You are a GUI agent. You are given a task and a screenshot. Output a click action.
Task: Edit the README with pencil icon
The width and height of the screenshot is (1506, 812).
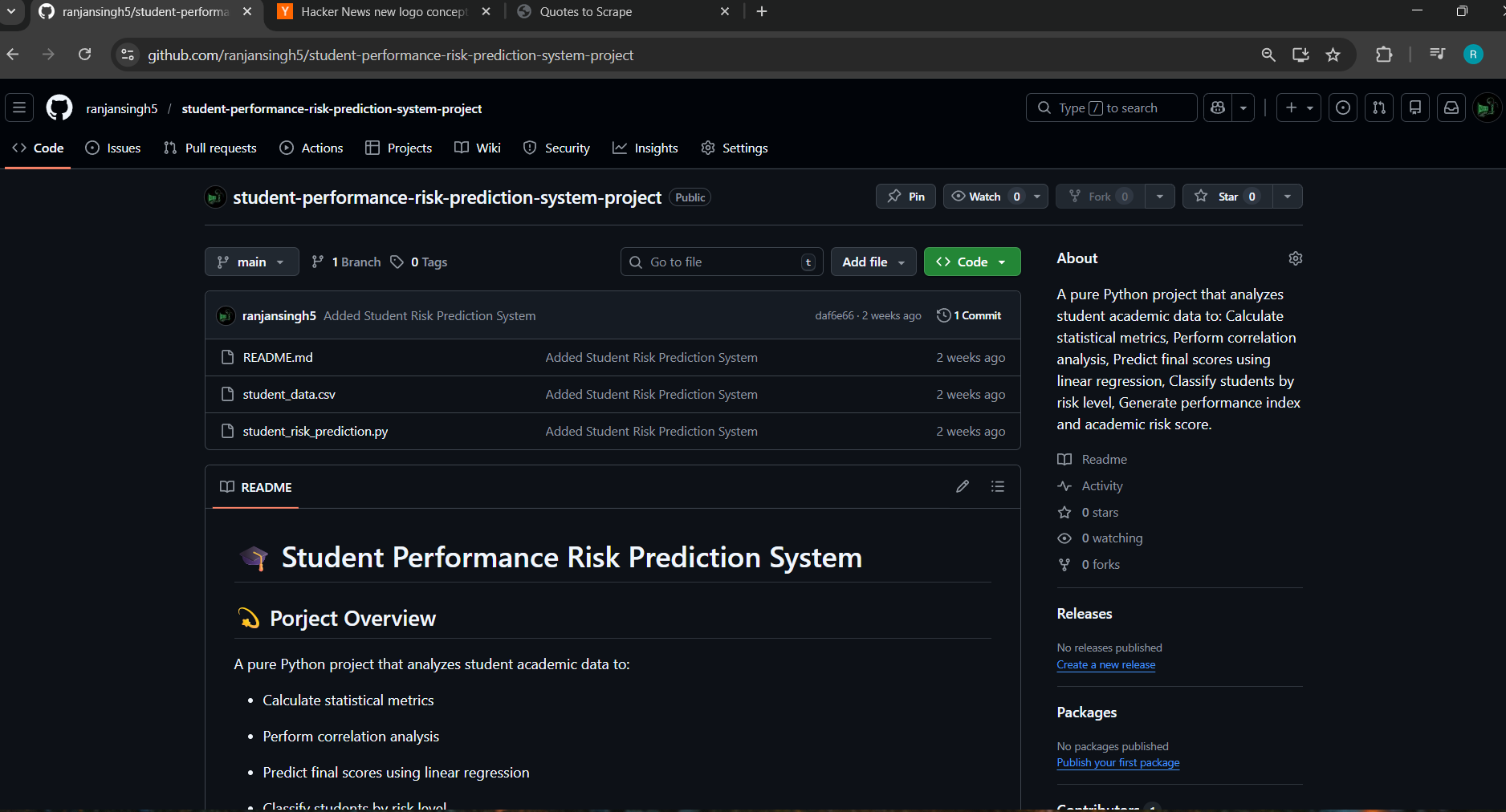[963, 486]
